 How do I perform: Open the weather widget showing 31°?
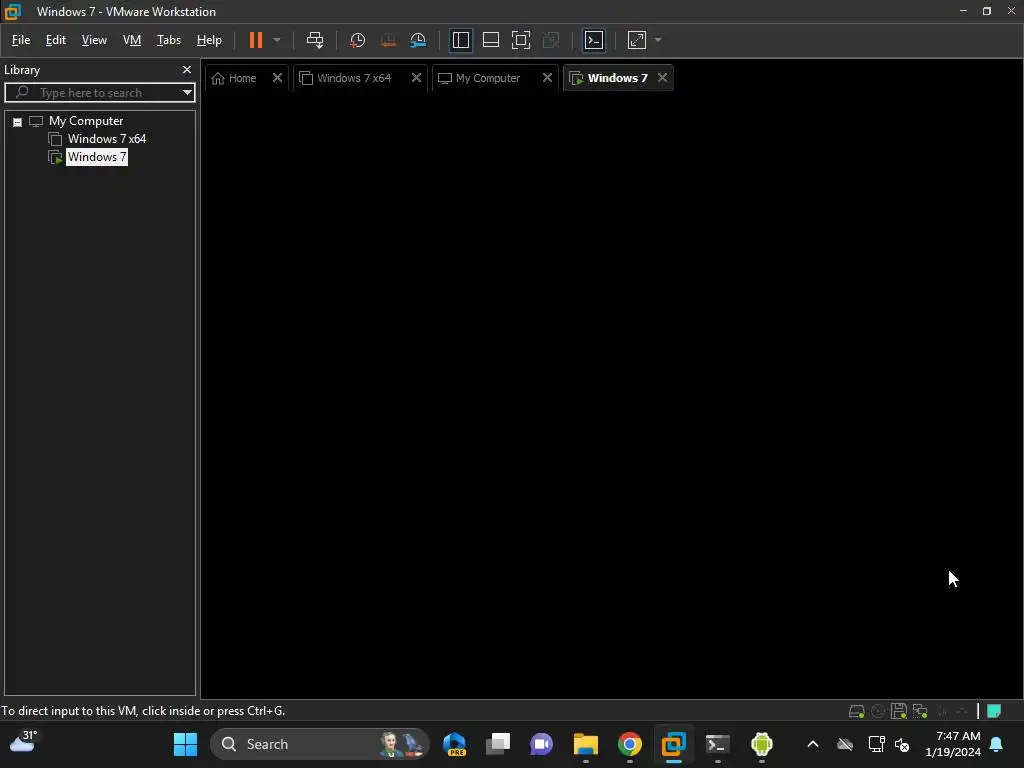(24, 743)
